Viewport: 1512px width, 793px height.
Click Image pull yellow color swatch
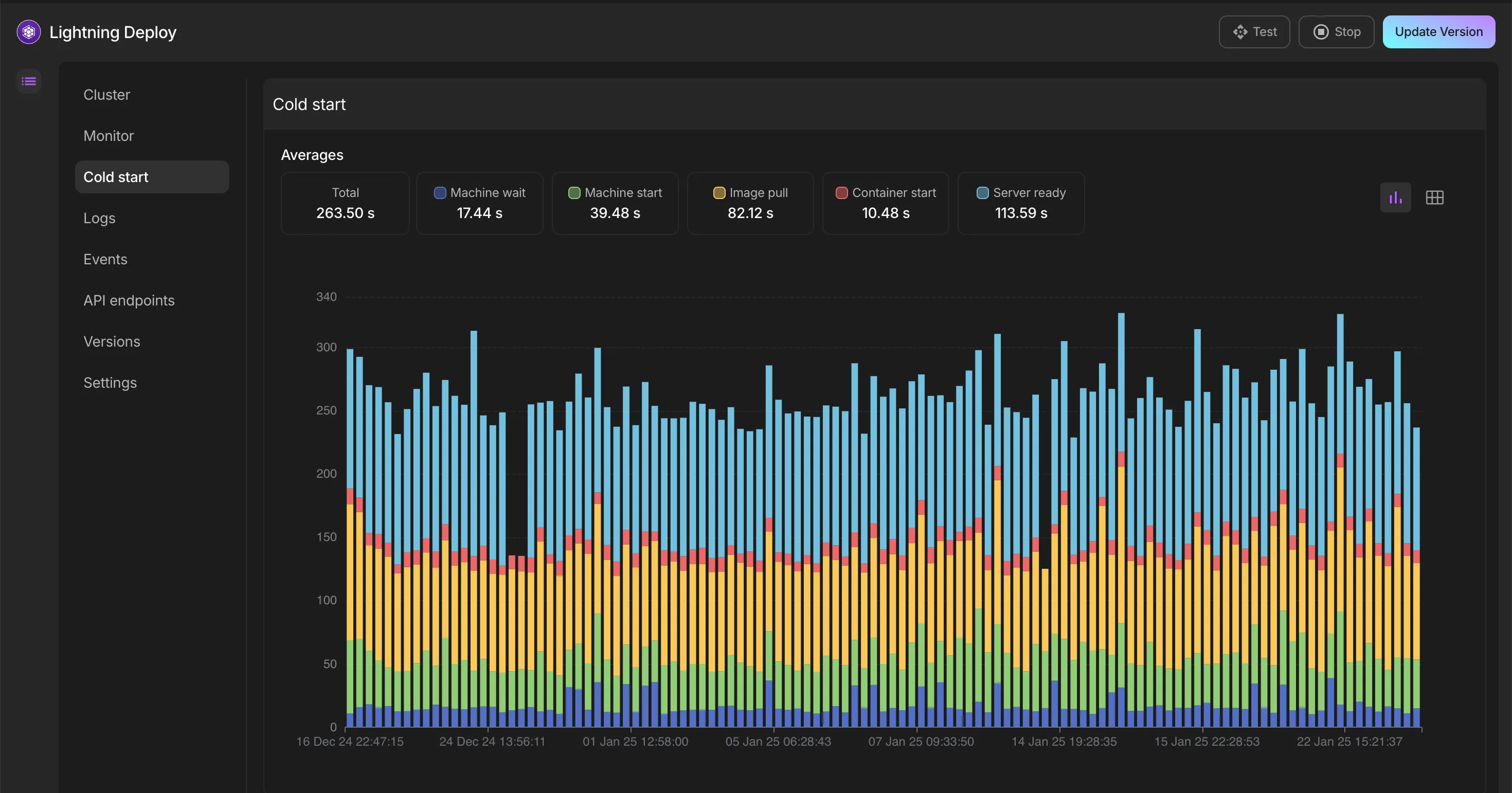[x=719, y=192]
